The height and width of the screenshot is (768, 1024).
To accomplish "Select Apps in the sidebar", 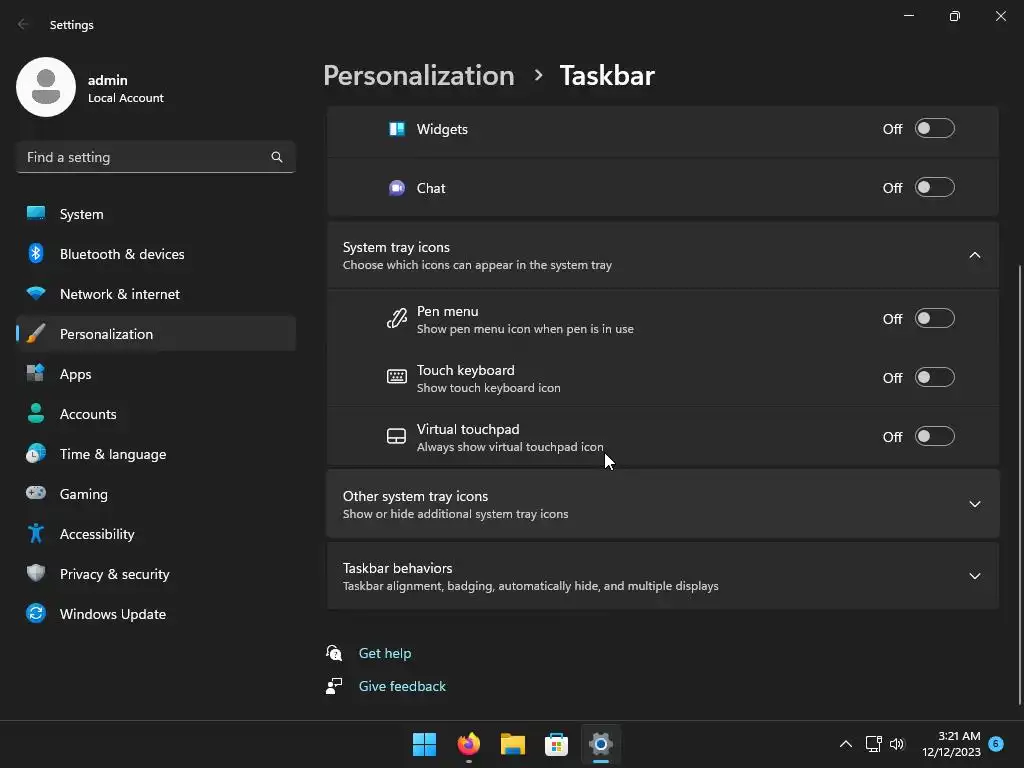I will [x=156, y=374].
